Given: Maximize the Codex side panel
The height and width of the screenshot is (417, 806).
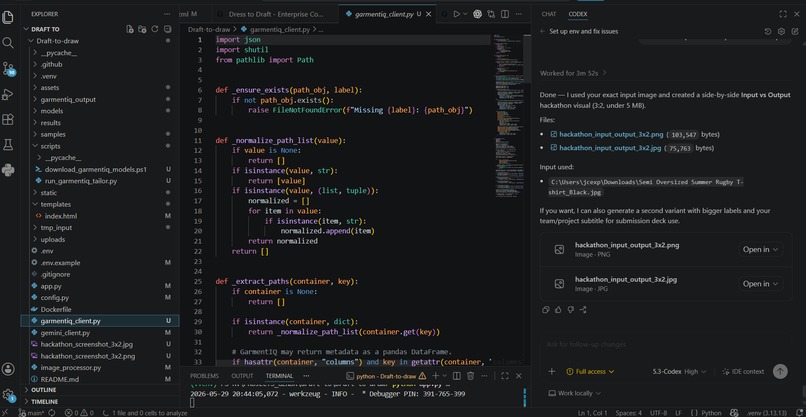Looking at the screenshot, I should click(783, 14).
